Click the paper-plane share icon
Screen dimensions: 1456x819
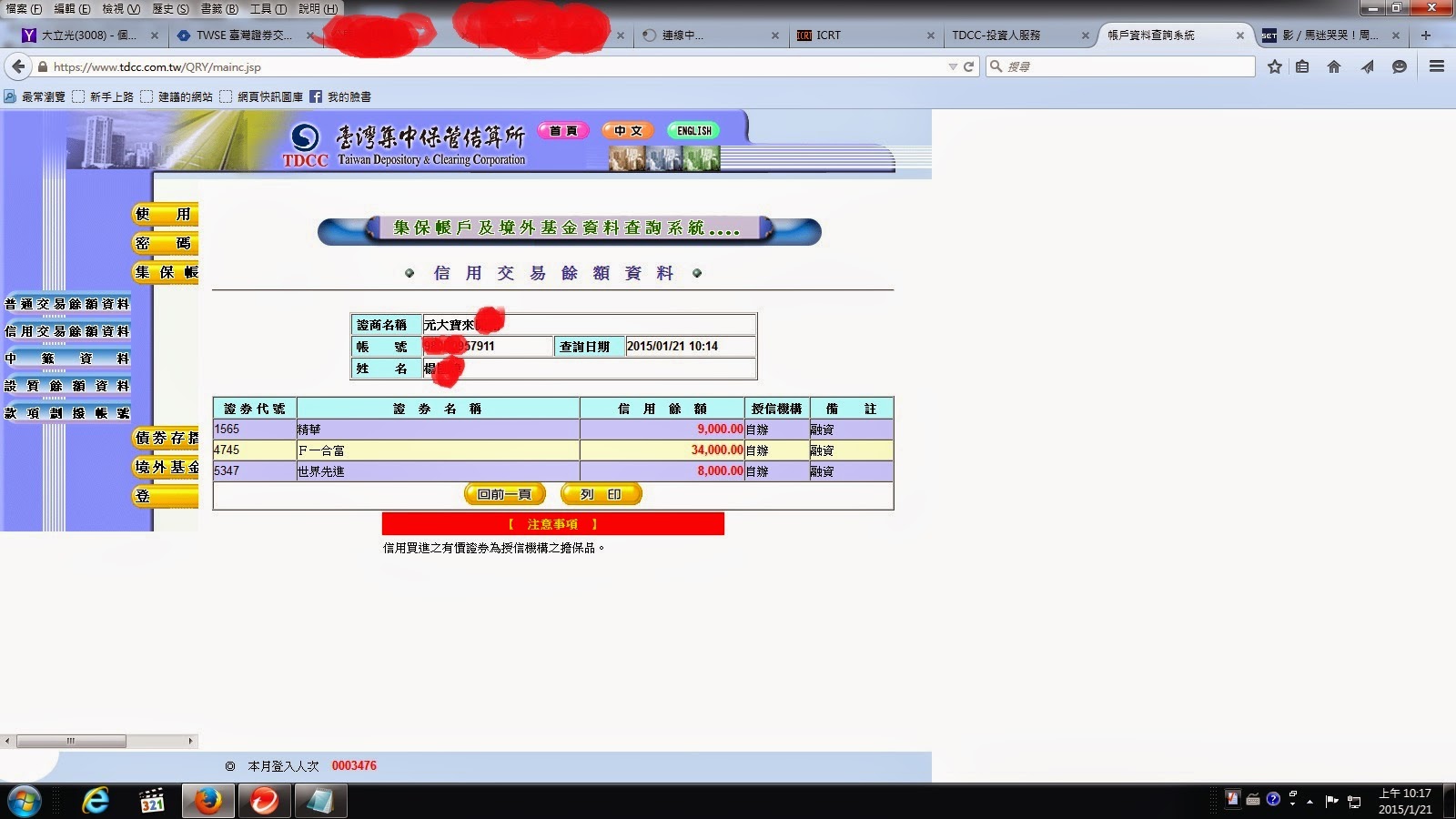point(1367,66)
